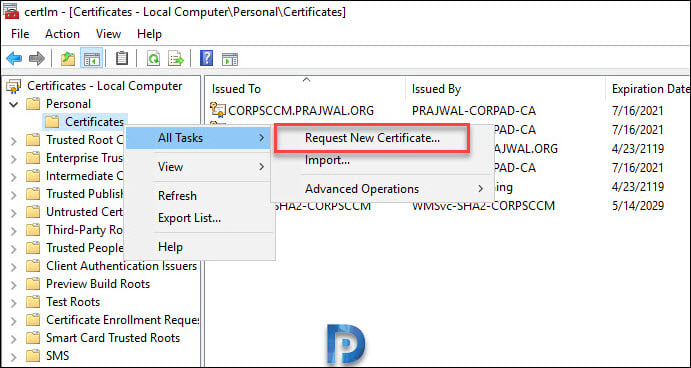Expand the Intermediate node chevron
This screenshot has height=368, width=691.
point(14,177)
